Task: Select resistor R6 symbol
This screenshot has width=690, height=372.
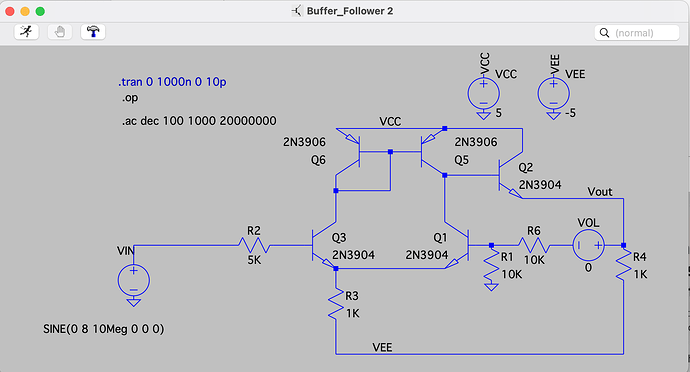Action: tap(534, 245)
